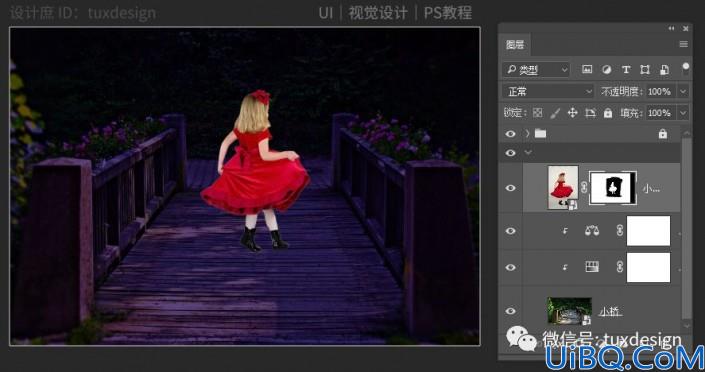The height and width of the screenshot is (372, 705).
Task: Collapse the expanded second layer group
Action: click(x=528, y=153)
